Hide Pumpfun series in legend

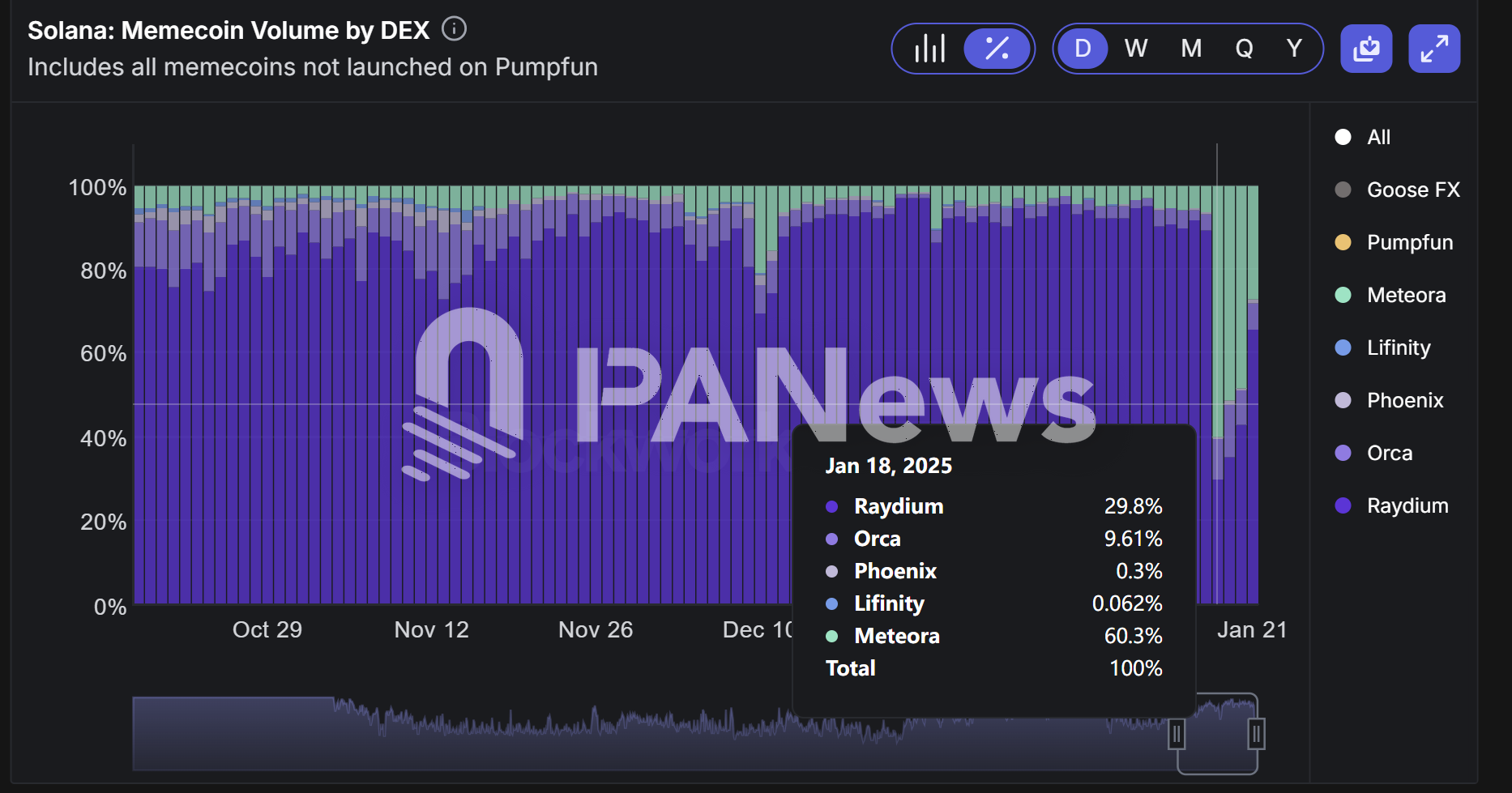[x=1409, y=242]
